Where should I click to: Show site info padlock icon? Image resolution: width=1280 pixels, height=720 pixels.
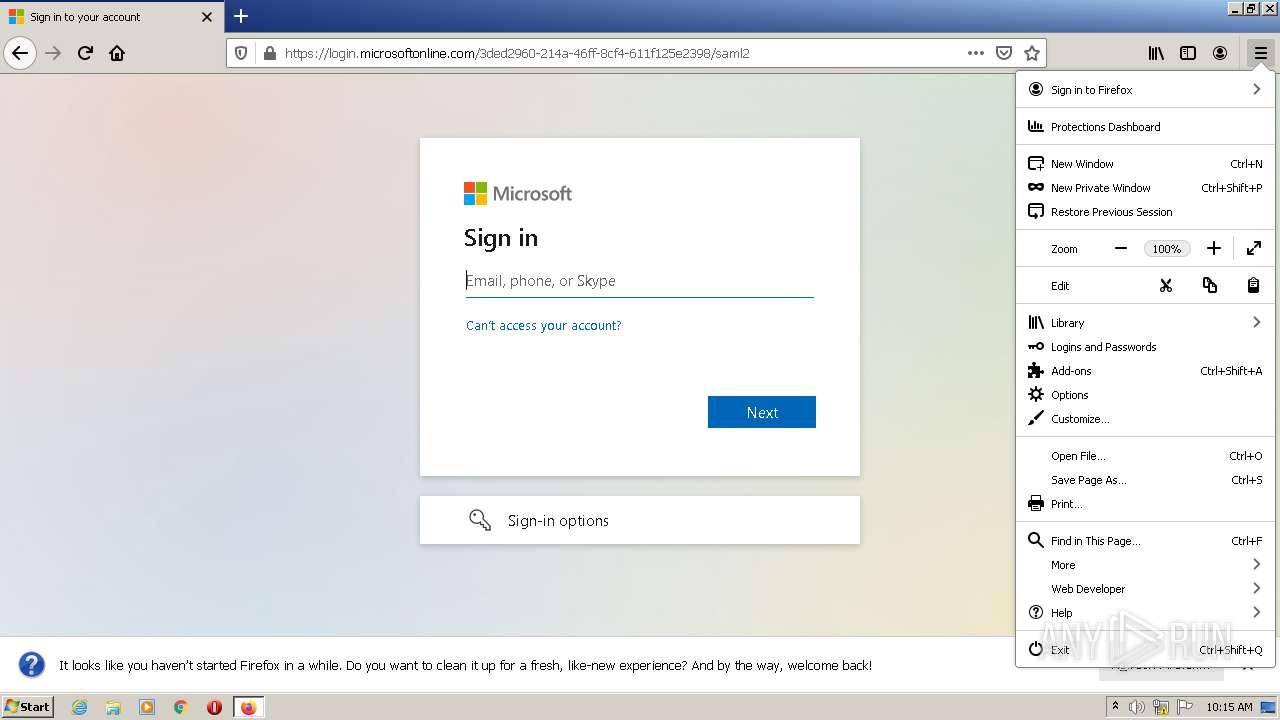(268, 53)
